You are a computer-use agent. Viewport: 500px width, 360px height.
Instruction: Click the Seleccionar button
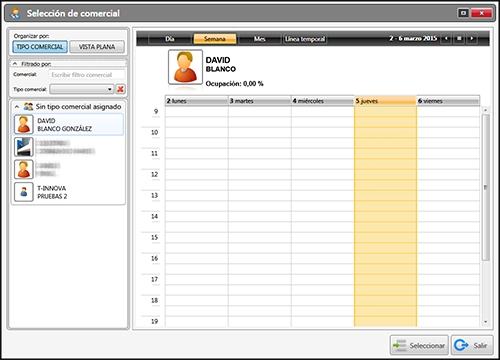click(x=419, y=345)
